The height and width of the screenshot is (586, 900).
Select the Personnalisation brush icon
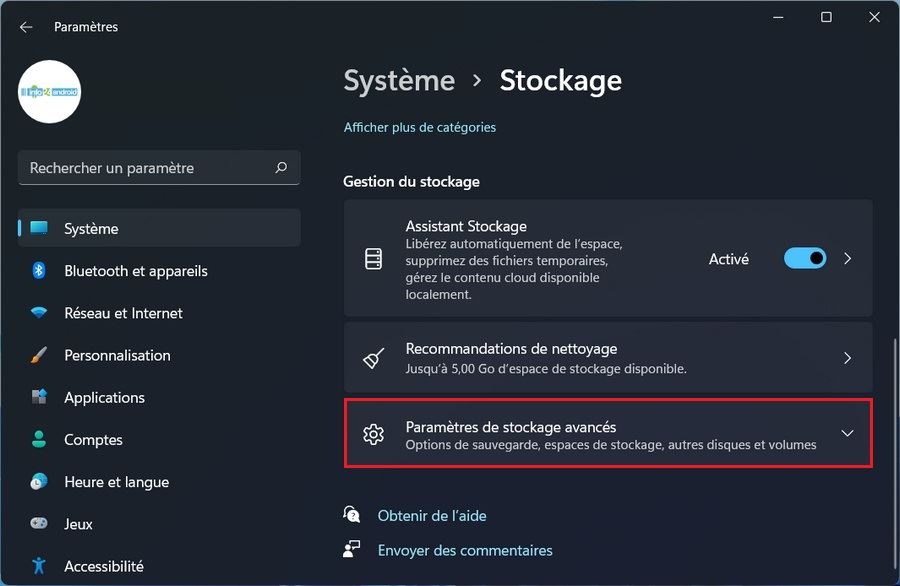[38, 355]
